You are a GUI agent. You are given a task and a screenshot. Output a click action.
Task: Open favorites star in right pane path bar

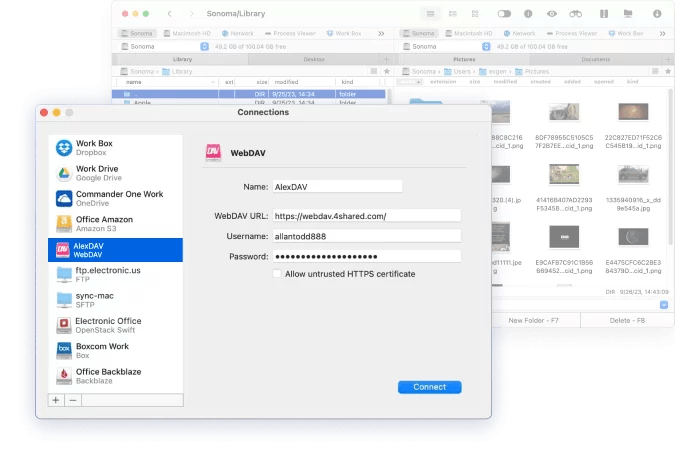pos(668,71)
